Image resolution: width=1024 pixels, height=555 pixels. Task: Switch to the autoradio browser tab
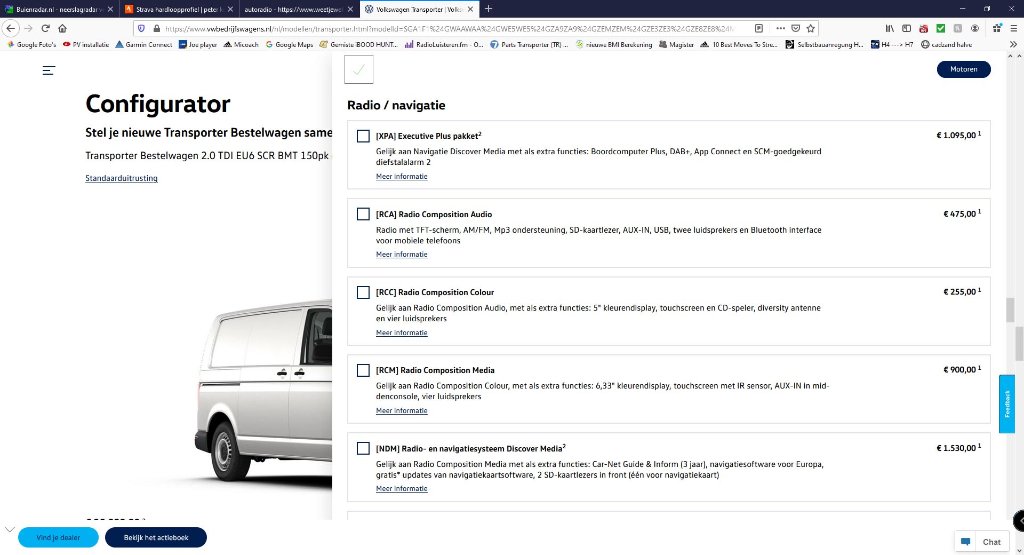pos(295,9)
